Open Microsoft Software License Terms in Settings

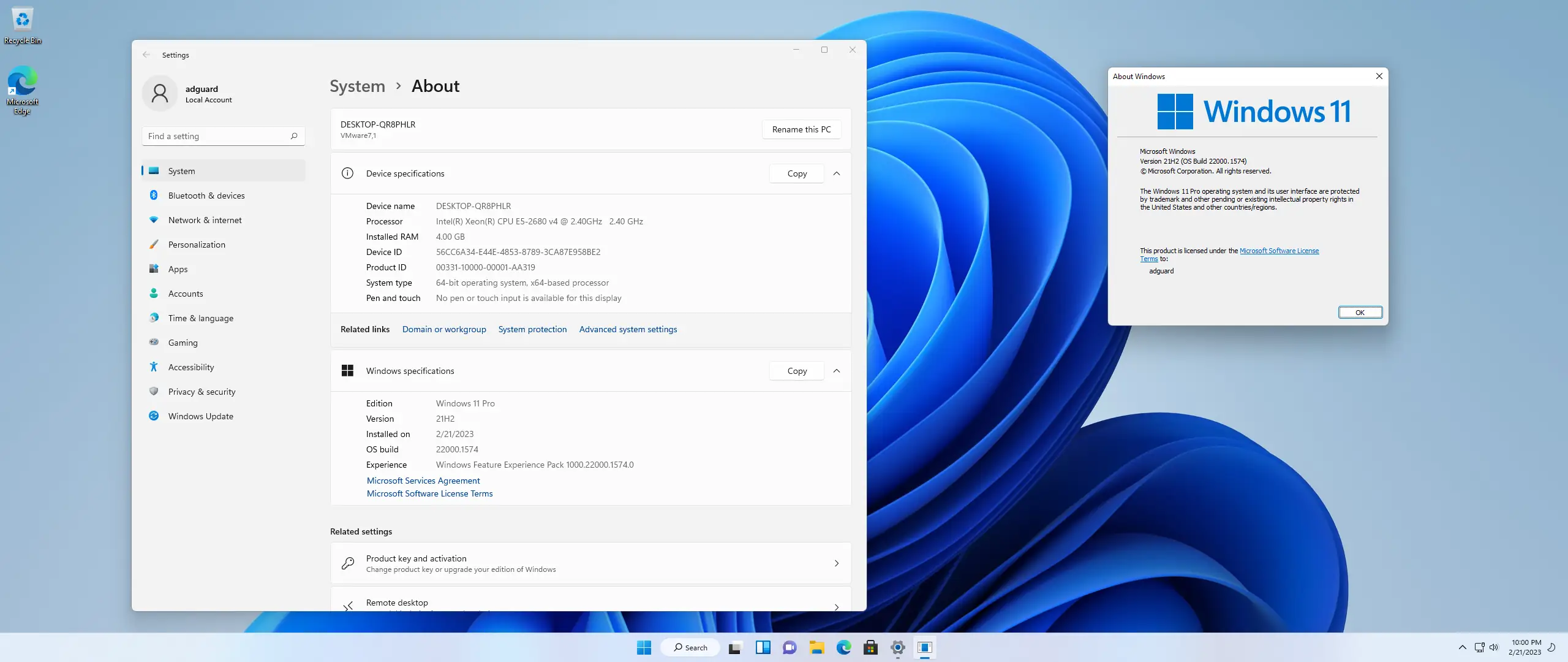coord(429,493)
